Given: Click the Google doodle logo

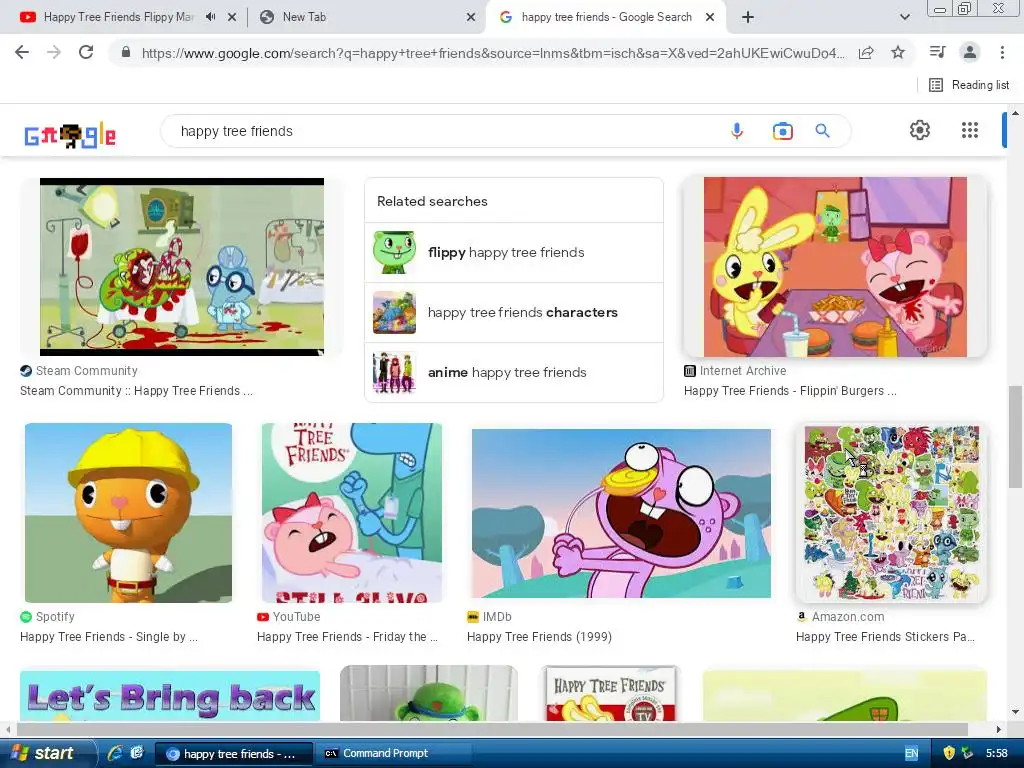Looking at the screenshot, I should [x=70, y=135].
